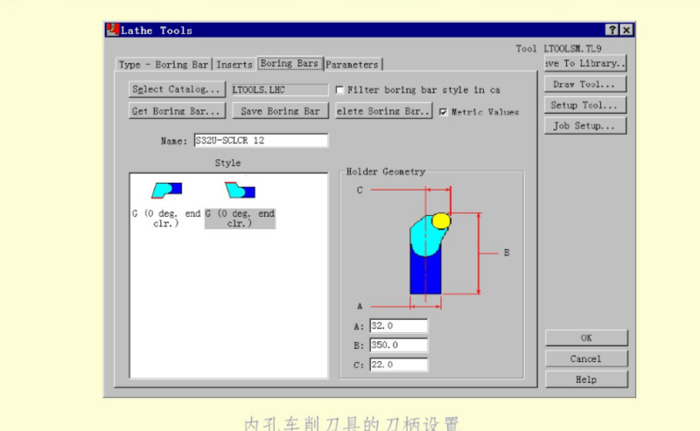700x431 pixels.
Task: Open the Setup Tool dialog
Action: [x=585, y=105]
